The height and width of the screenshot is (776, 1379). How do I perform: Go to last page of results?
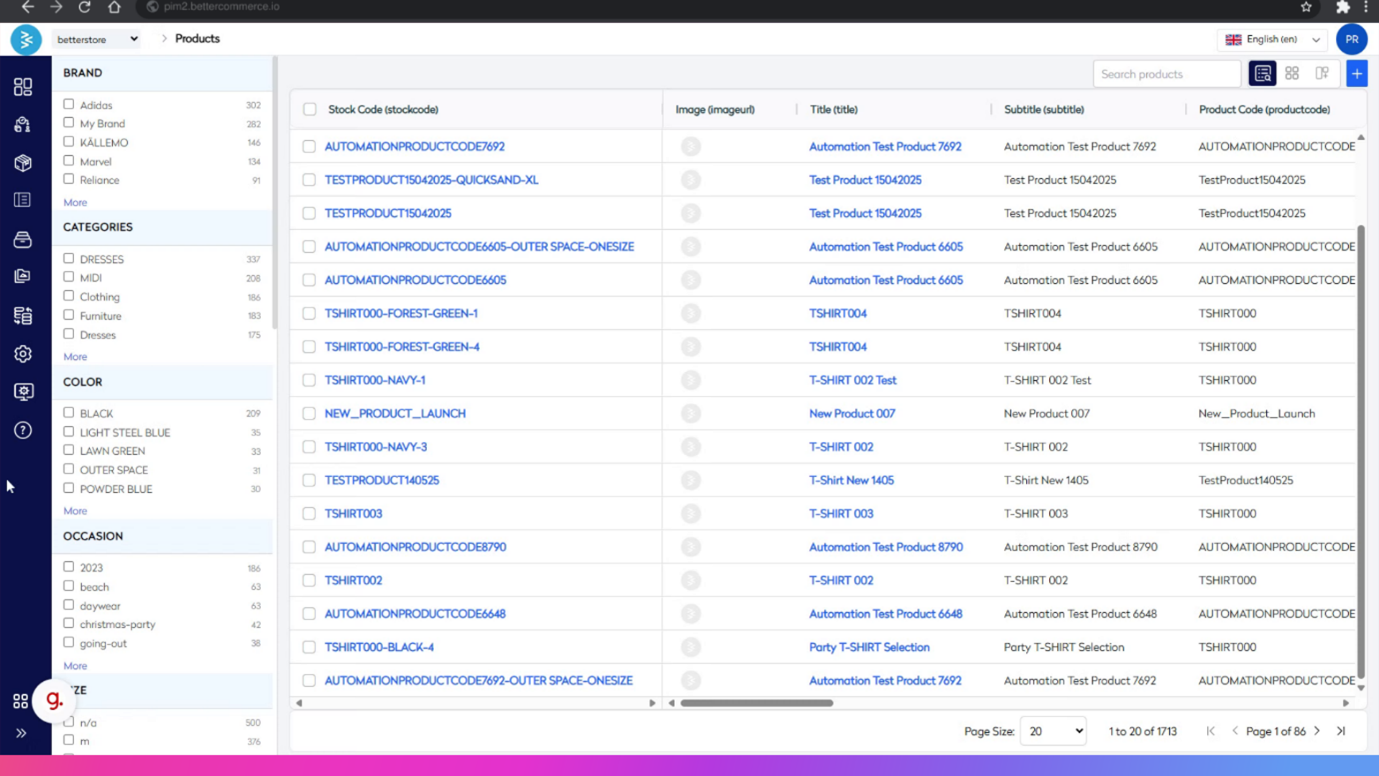pyautogui.click(x=1341, y=731)
